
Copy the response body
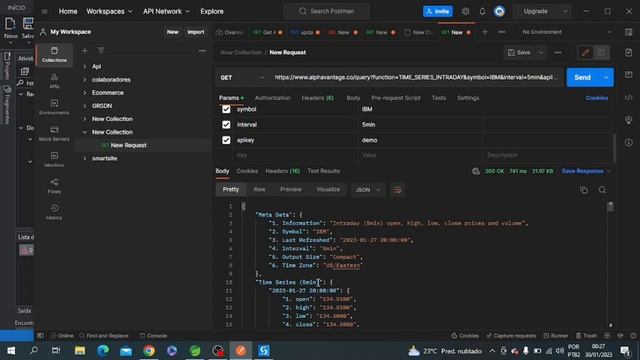pyautogui.click(x=584, y=190)
